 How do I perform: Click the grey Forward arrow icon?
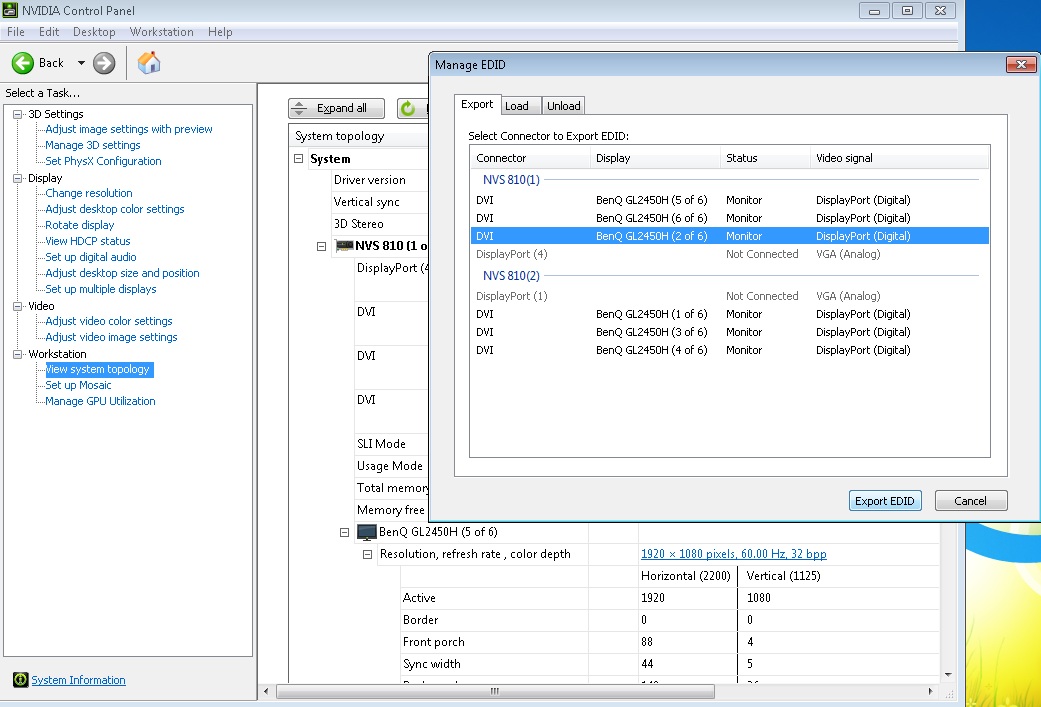coord(104,63)
